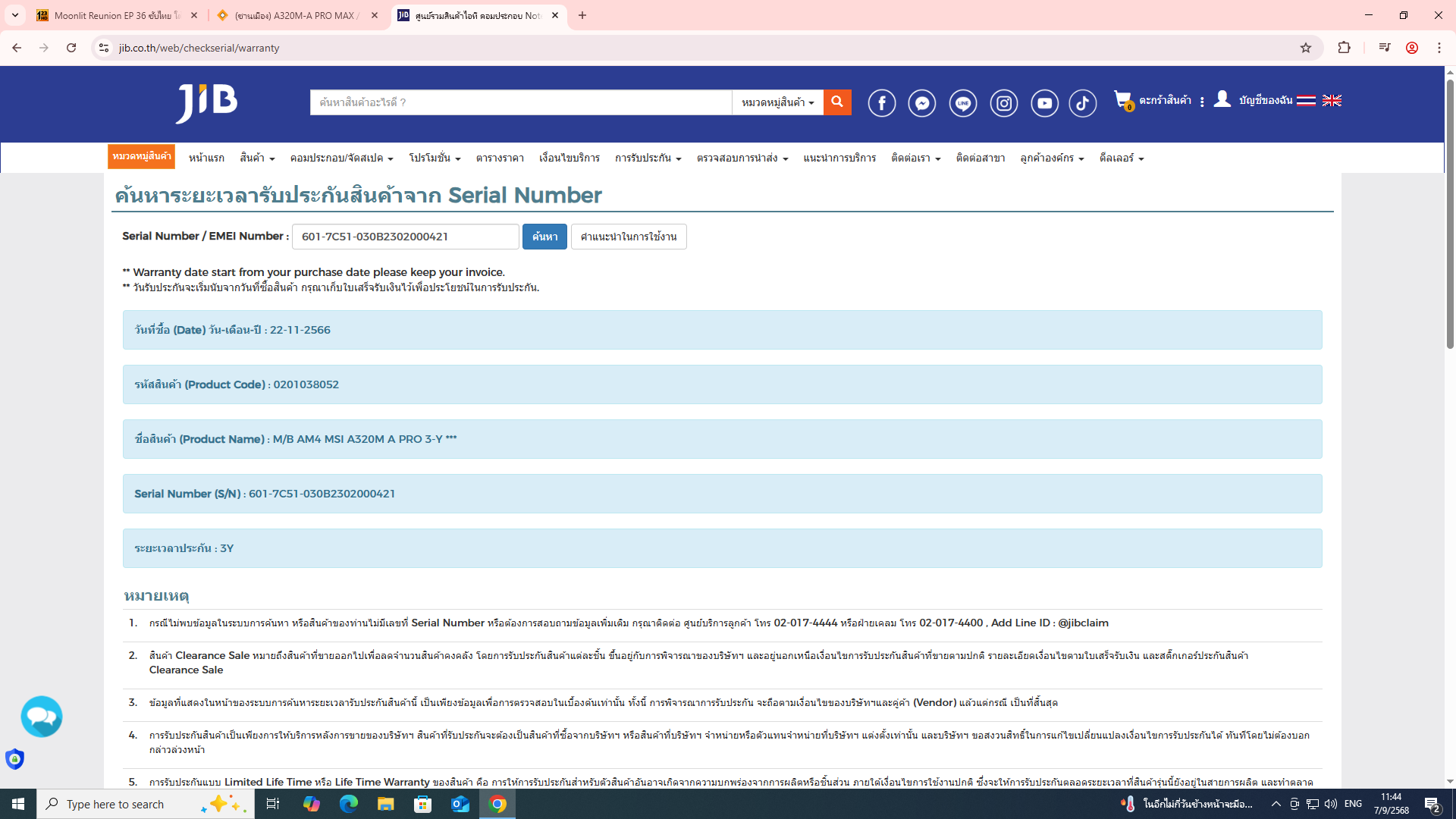
Task: Click บัญชีของฉัน account link
Action: 1266,100
